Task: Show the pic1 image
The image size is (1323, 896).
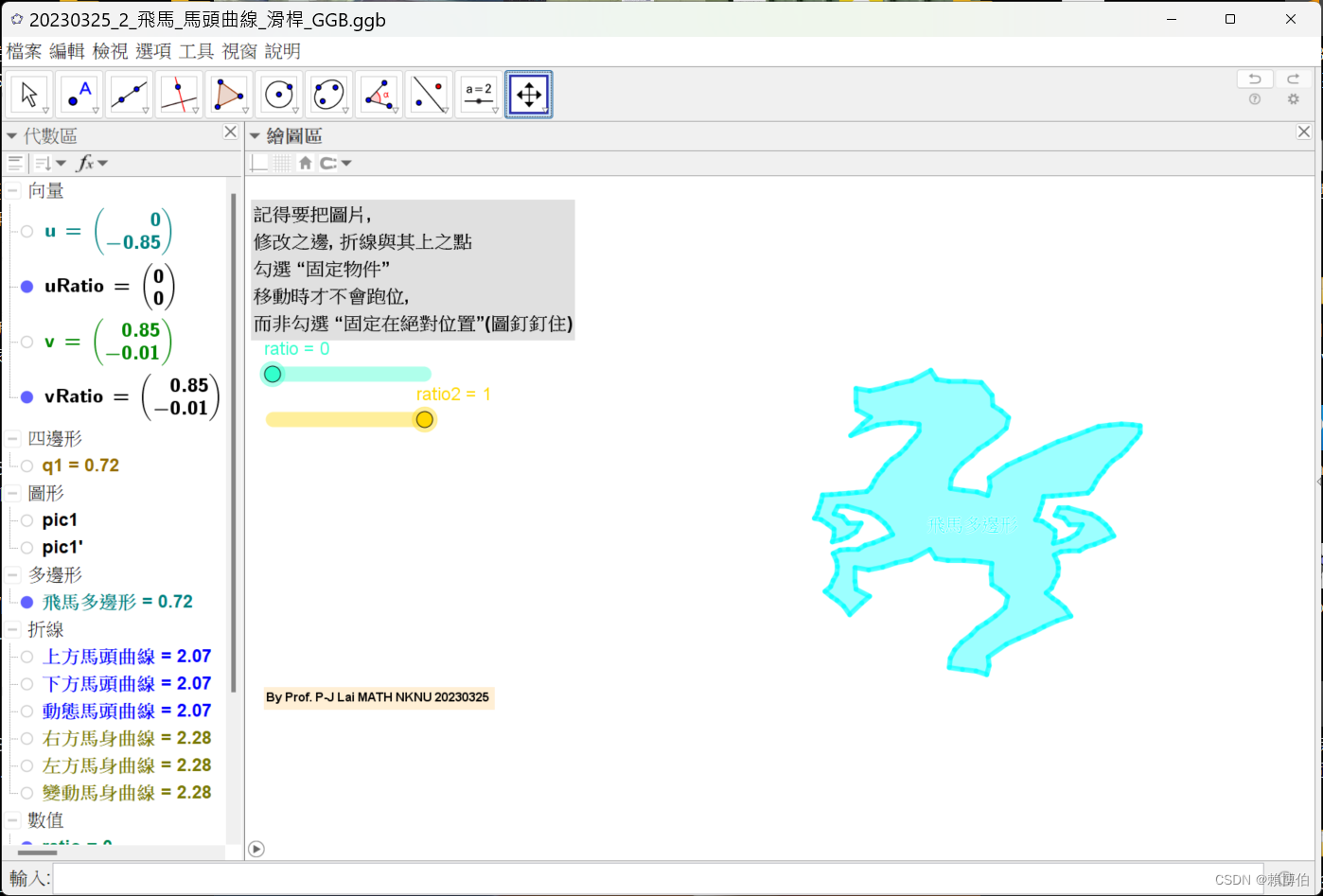Action: (x=26, y=519)
